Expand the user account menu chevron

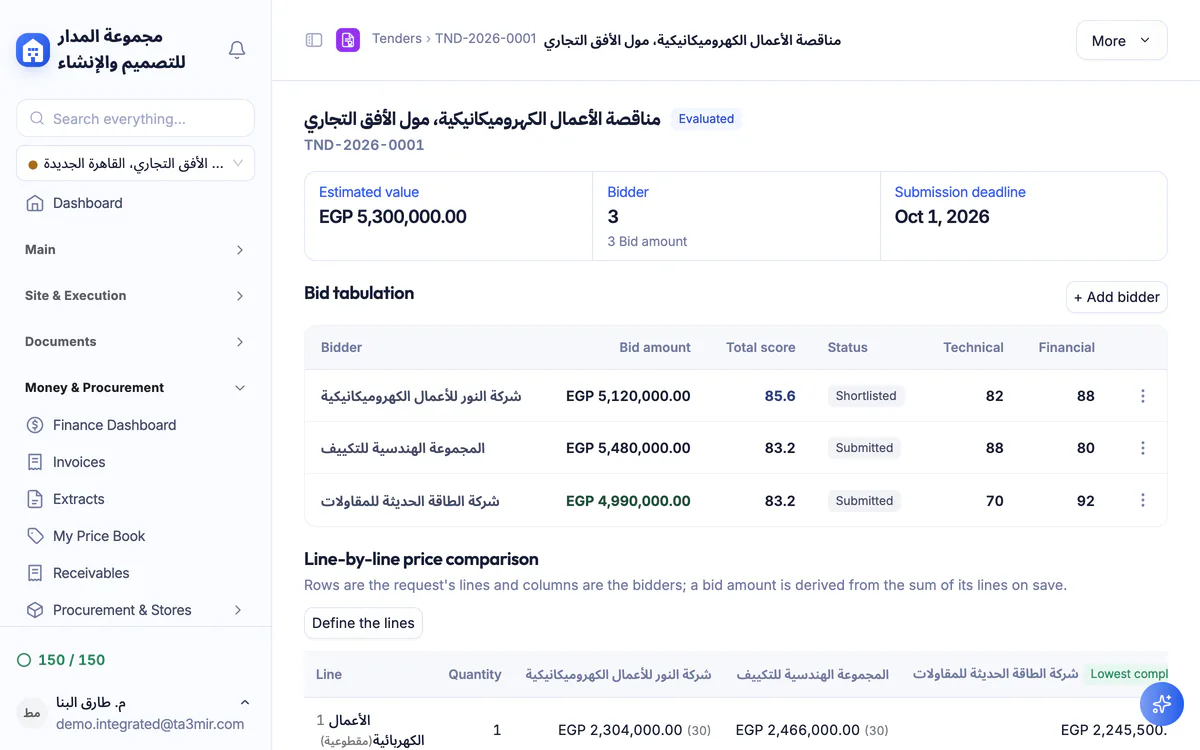pos(245,703)
